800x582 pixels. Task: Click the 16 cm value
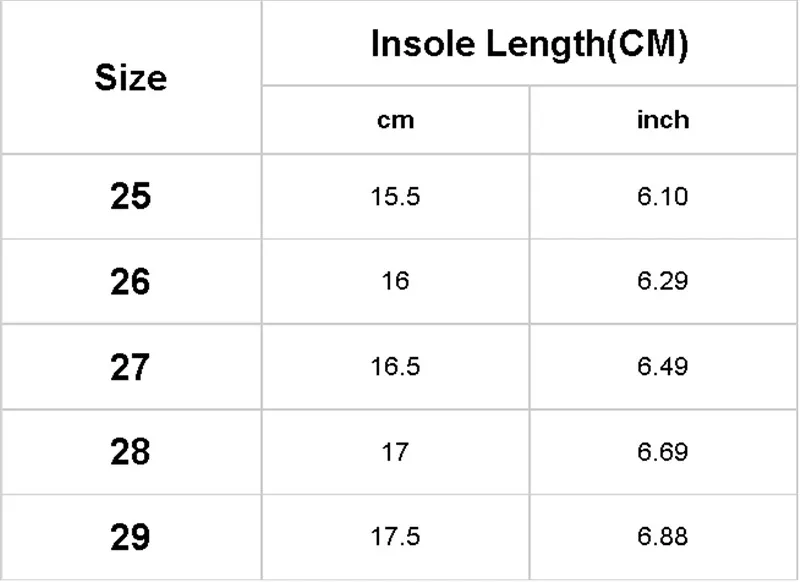pos(395,282)
